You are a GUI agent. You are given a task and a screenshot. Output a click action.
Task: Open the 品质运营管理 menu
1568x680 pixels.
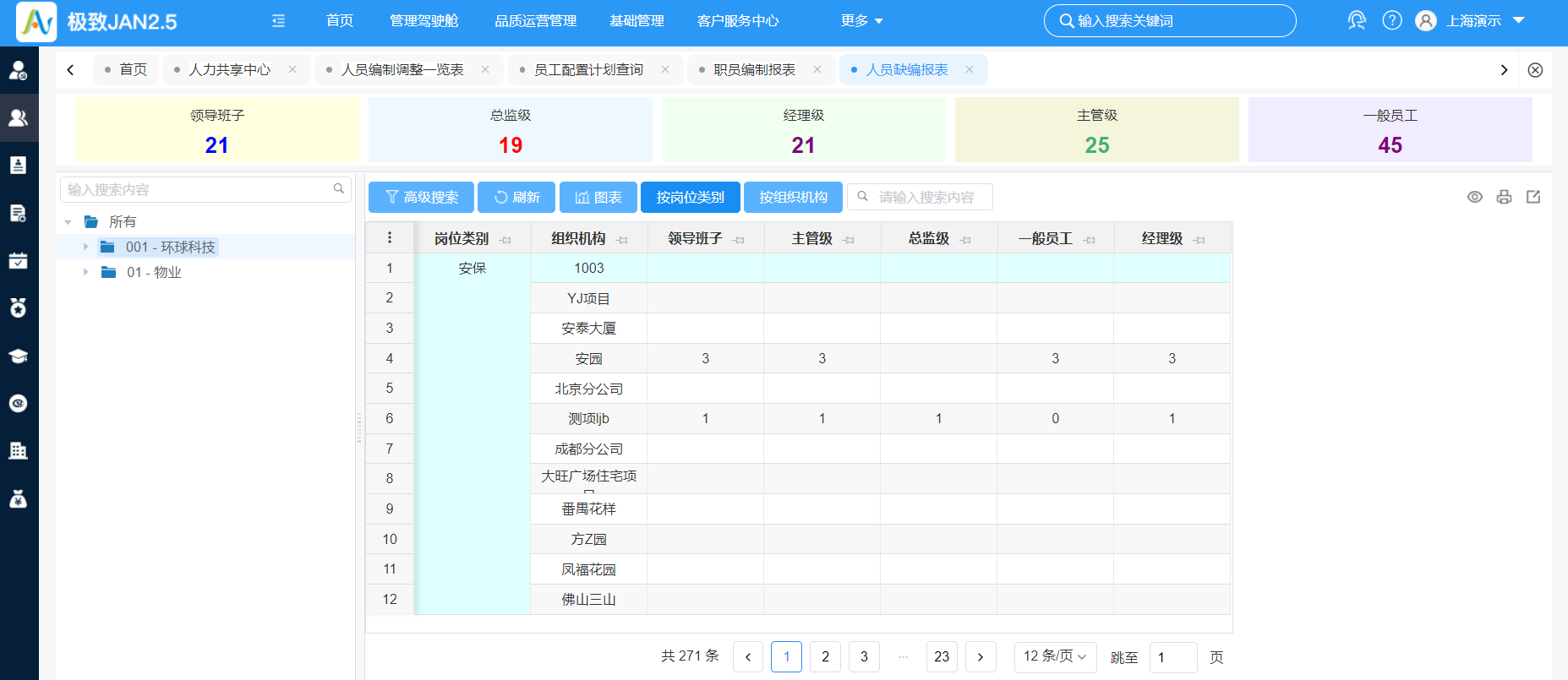click(x=535, y=20)
